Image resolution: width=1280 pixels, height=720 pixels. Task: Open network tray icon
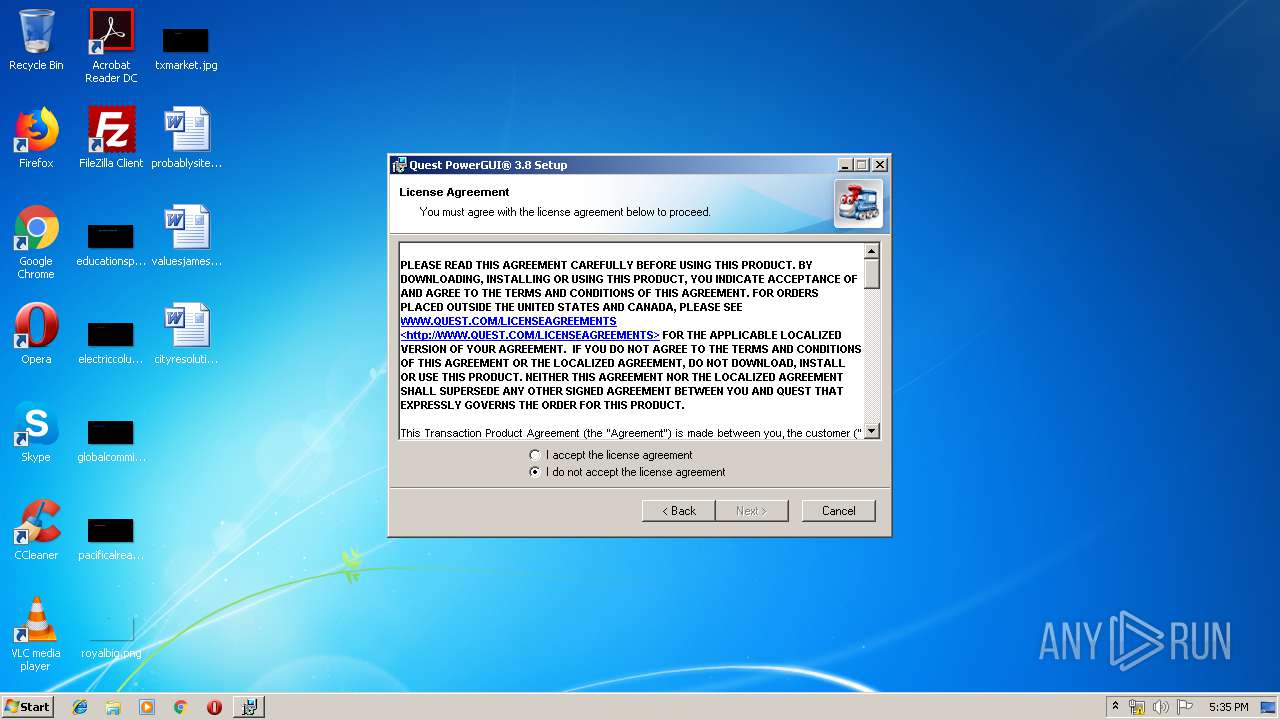click(x=1136, y=707)
